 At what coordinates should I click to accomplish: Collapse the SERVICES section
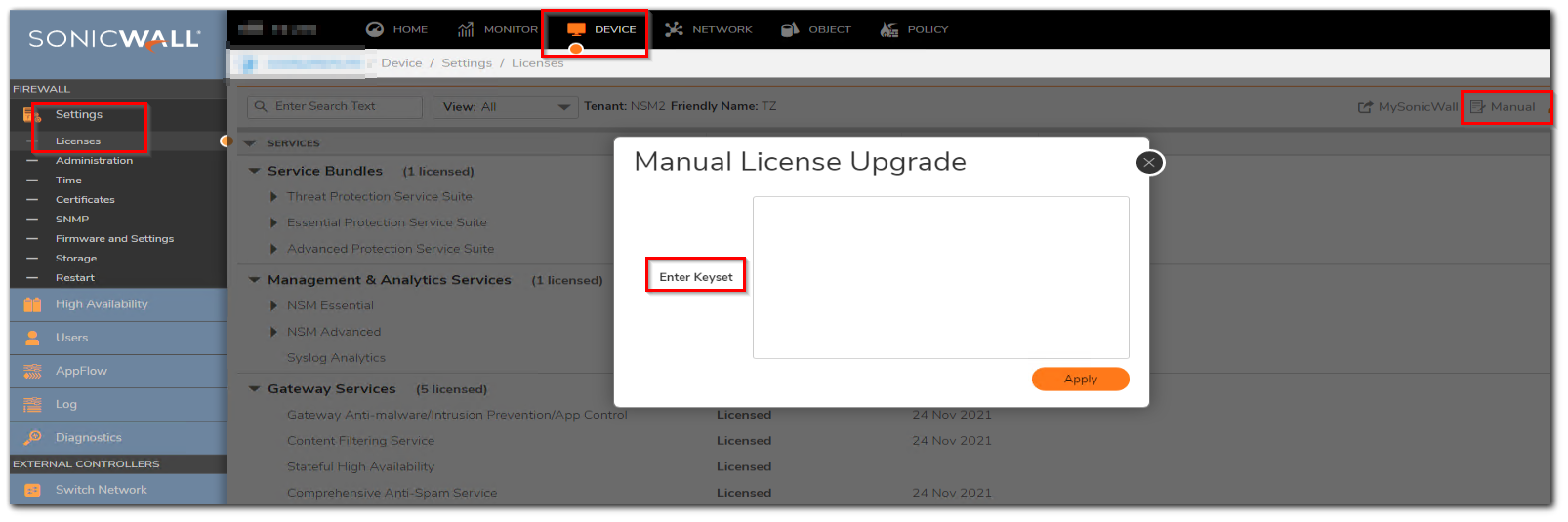(249, 143)
